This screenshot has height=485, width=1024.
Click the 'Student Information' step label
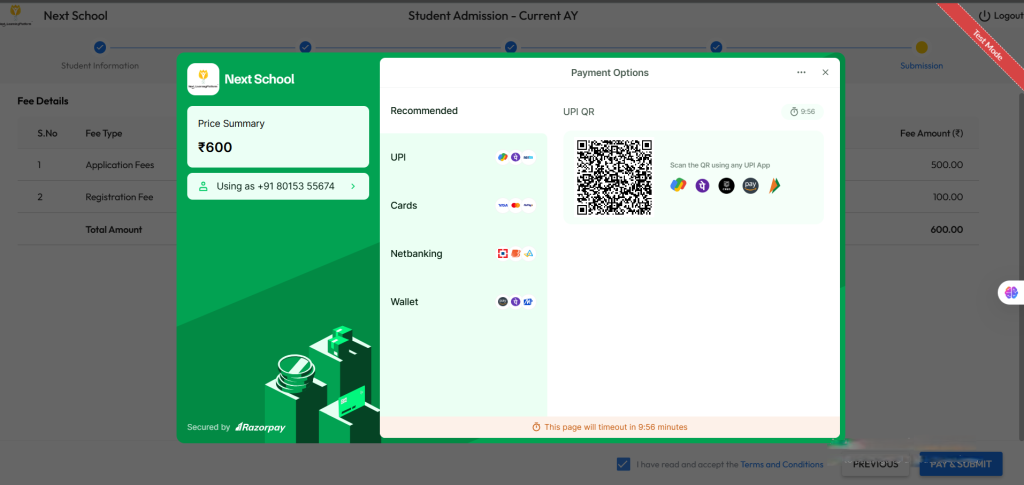click(100, 66)
